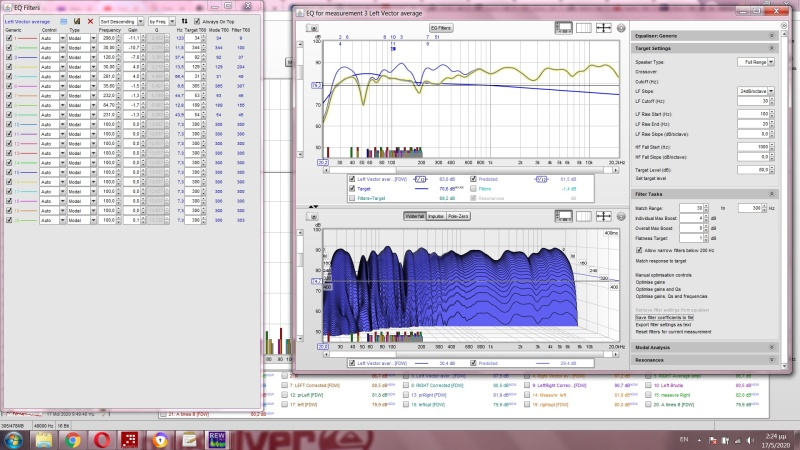
Task: Click the EQ Filters button above the graph
Action: (440, 28)
